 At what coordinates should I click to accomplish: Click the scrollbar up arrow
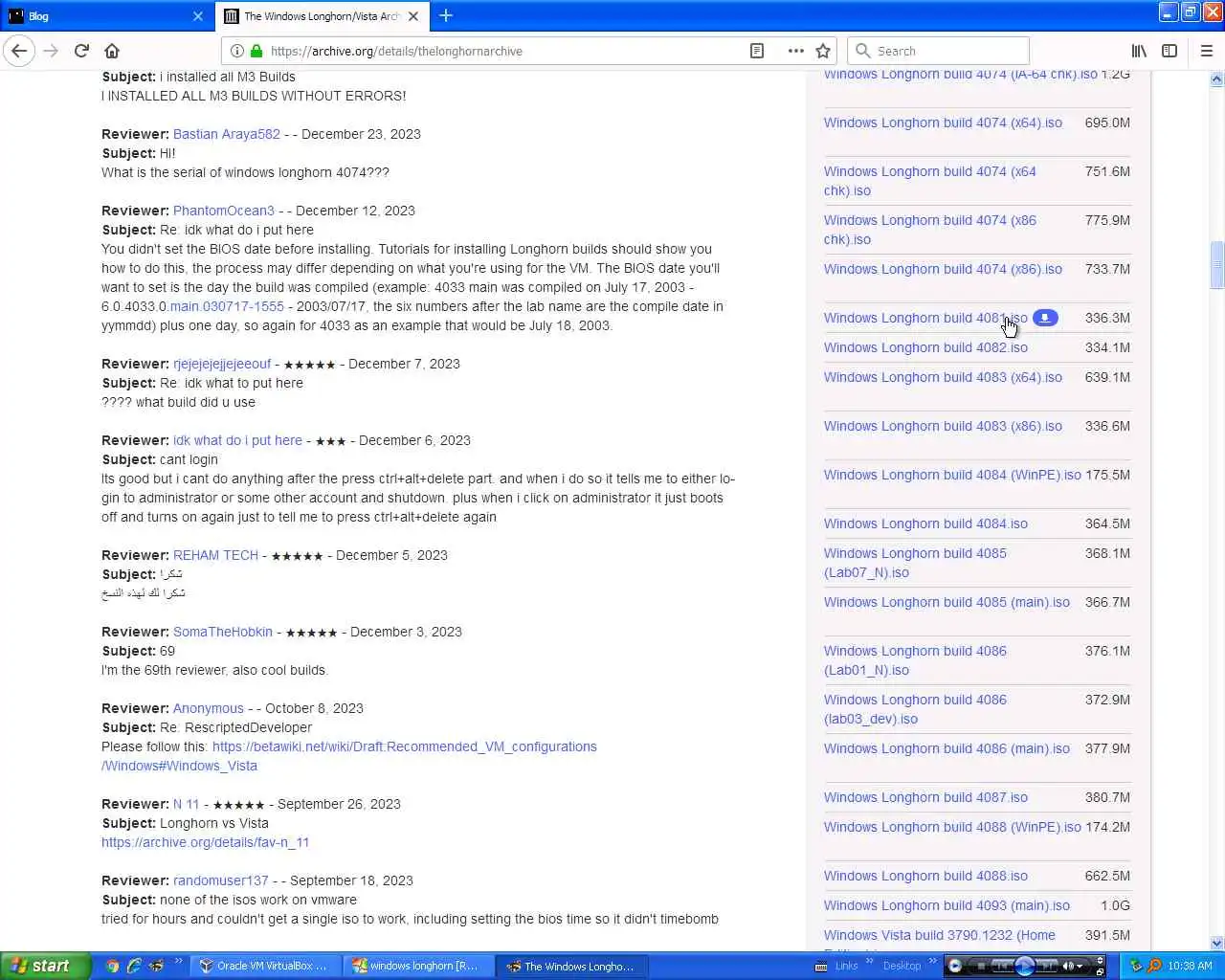pos(1217,79)
